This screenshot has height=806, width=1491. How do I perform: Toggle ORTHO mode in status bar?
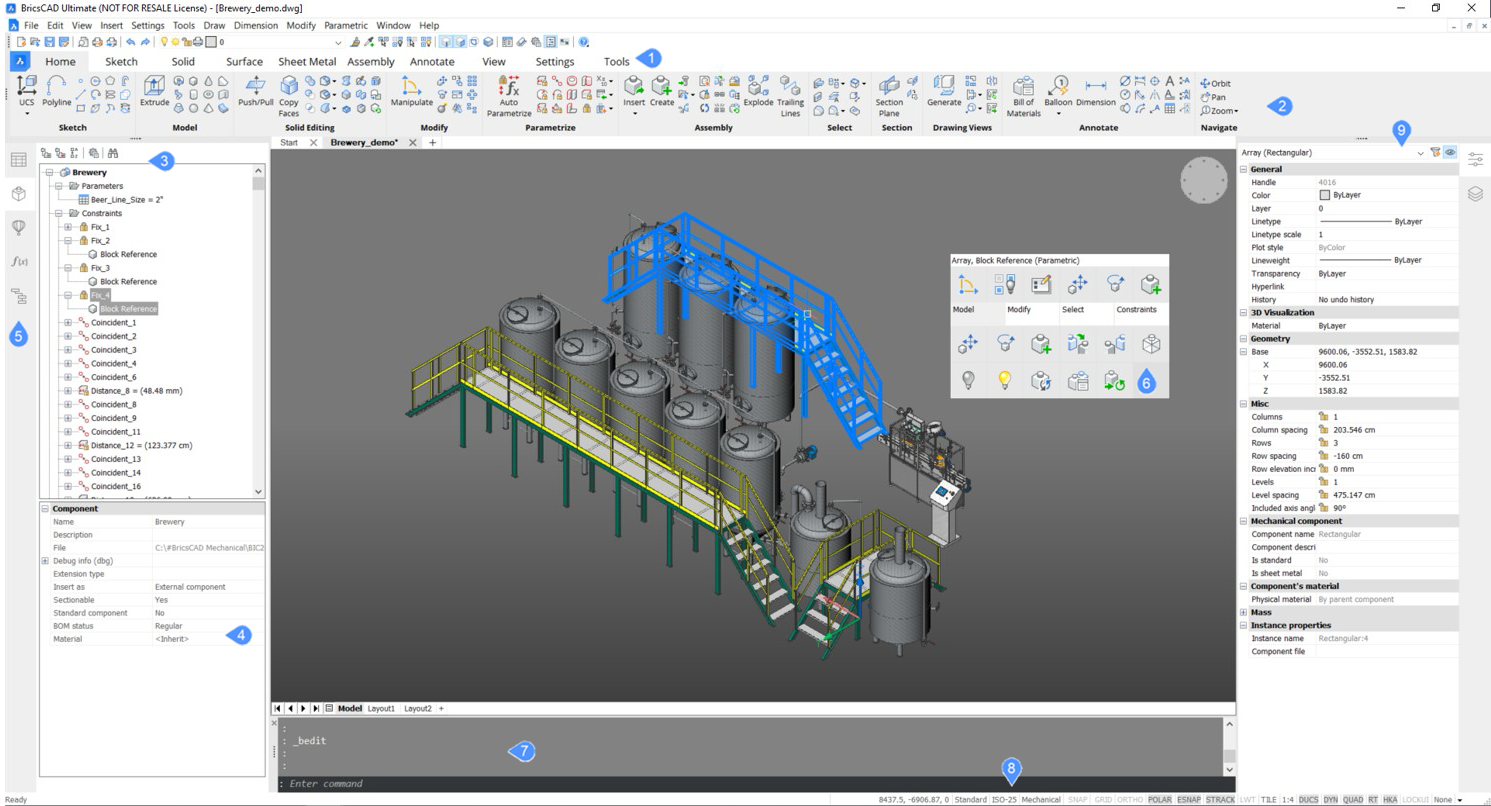1130,800
